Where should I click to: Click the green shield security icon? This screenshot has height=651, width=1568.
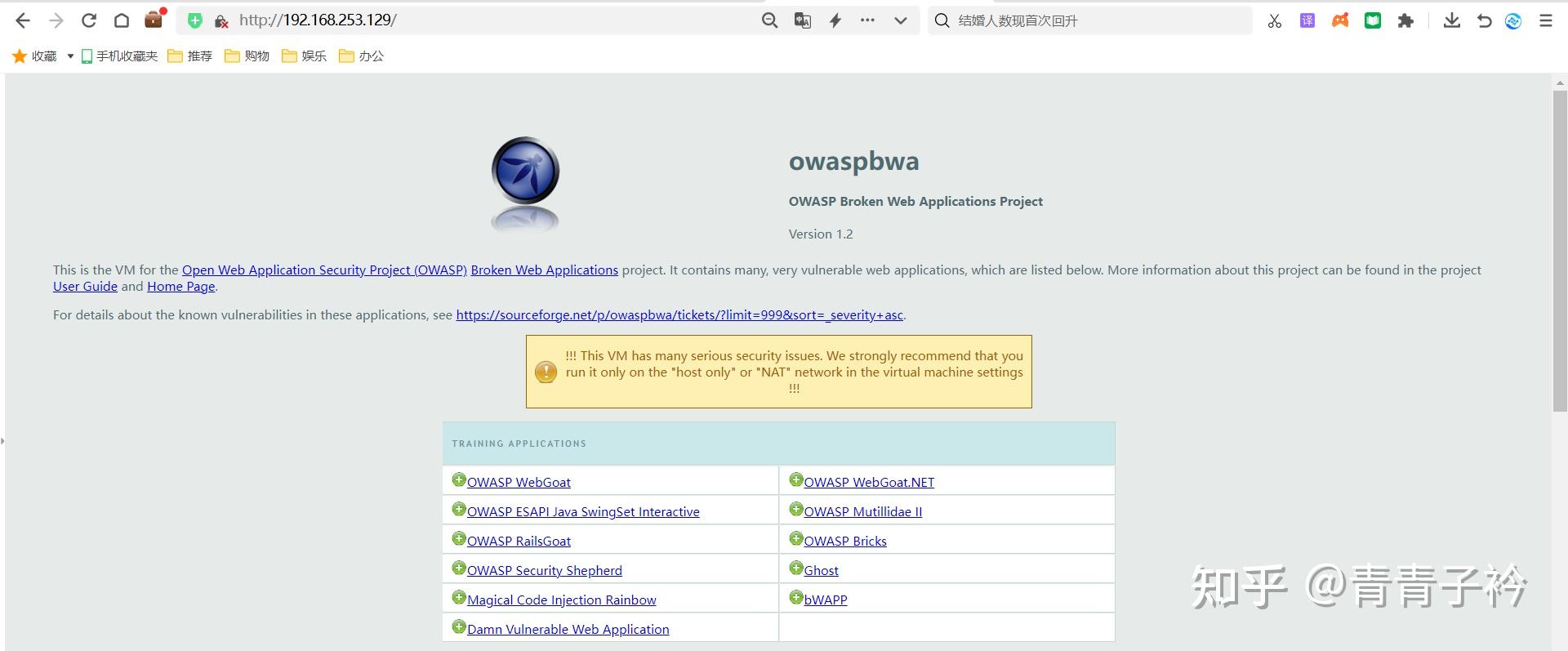click(194, 20)
